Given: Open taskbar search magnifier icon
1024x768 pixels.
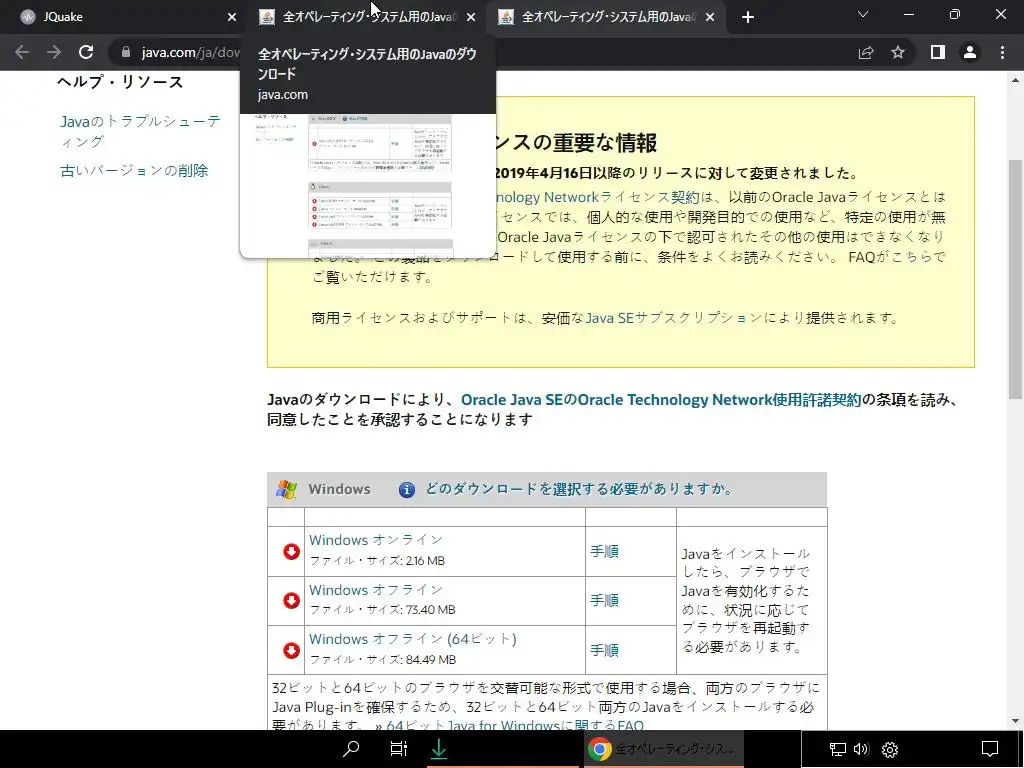Looking at the screenshot, I should pyautogui.click(x=351, y=749).
